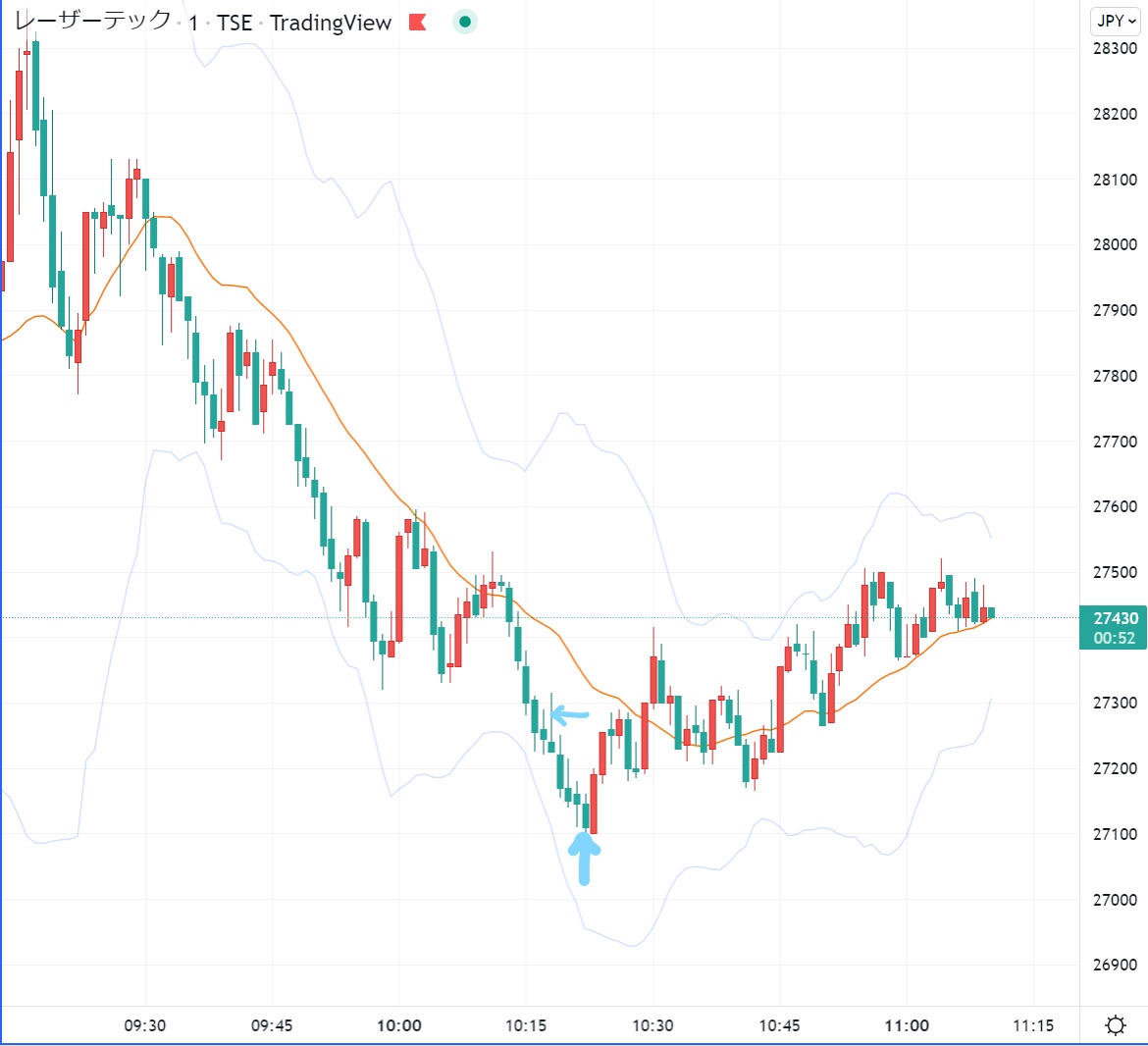Screen dimensions: 1148x1046
Task: Click the 27430 current price label
Action: click(x=1116, y=618)
